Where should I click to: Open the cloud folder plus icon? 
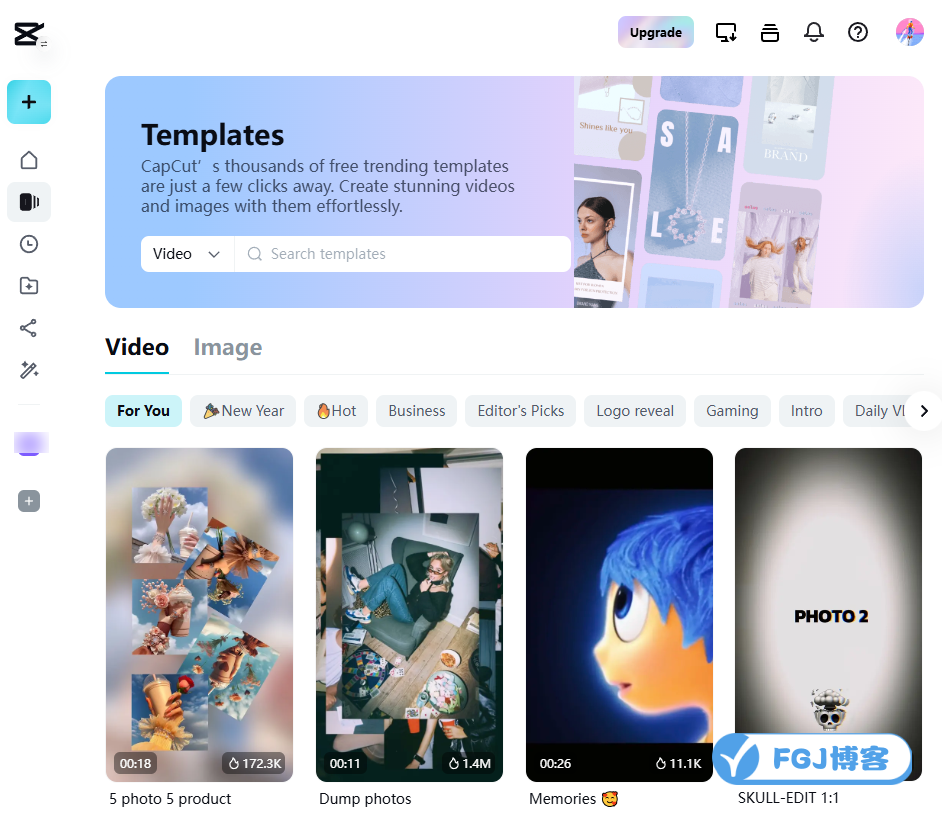pos(29,286)
